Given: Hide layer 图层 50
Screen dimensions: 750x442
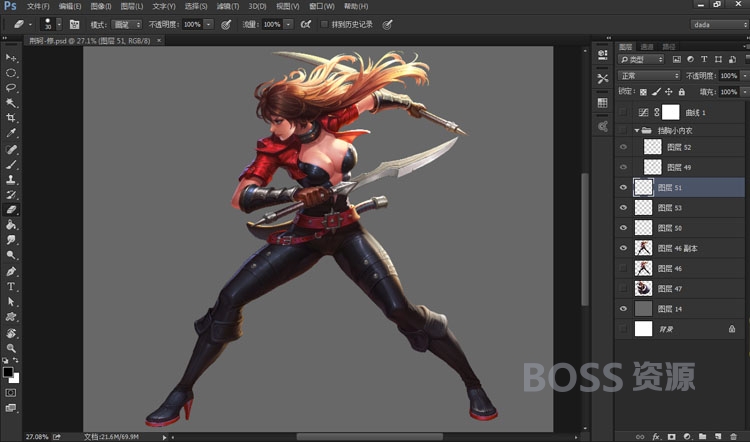Looking at the screenshot, I should coord(623,228).
